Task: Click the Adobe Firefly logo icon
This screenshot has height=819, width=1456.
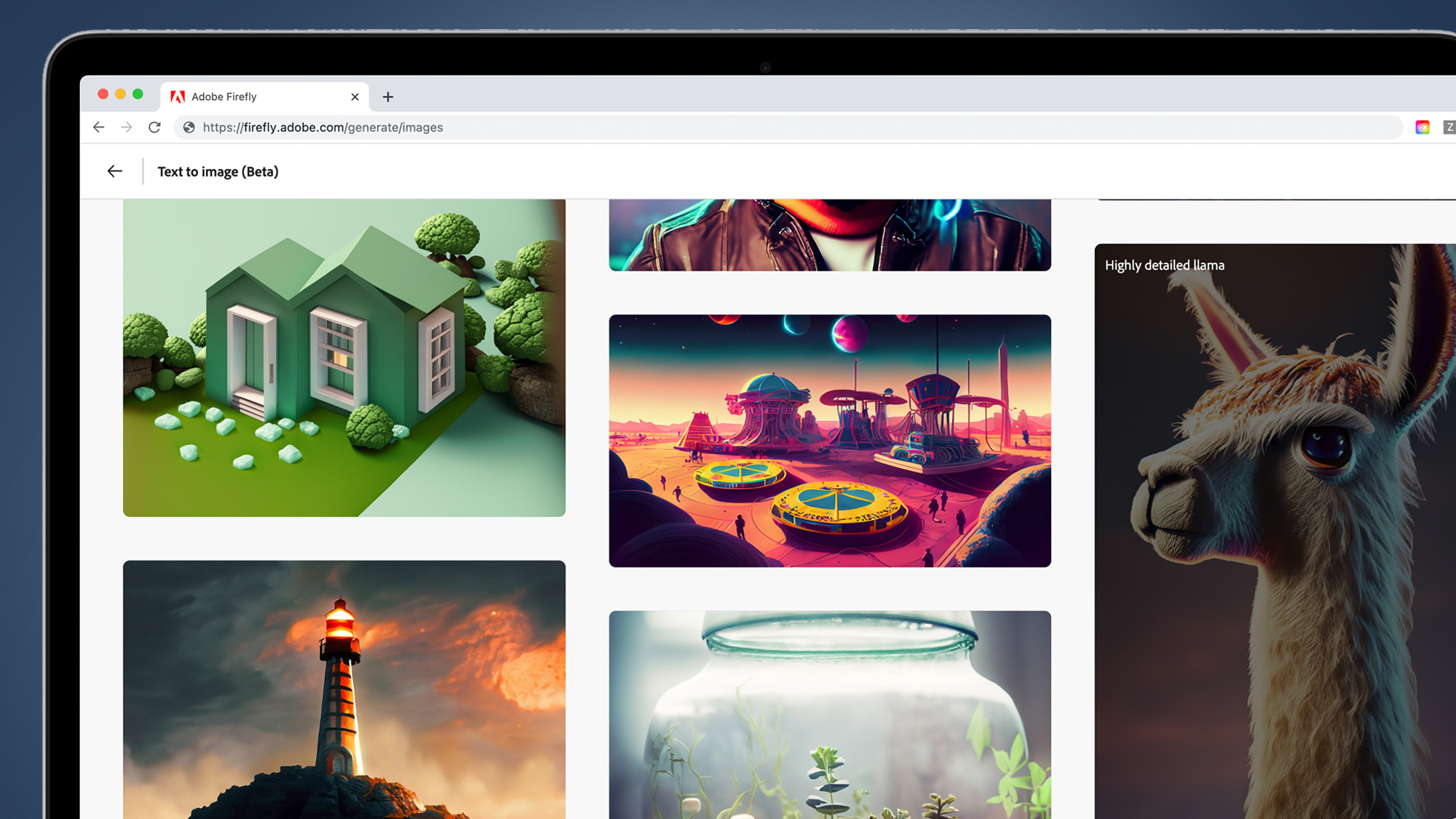Action: point(179,96)
